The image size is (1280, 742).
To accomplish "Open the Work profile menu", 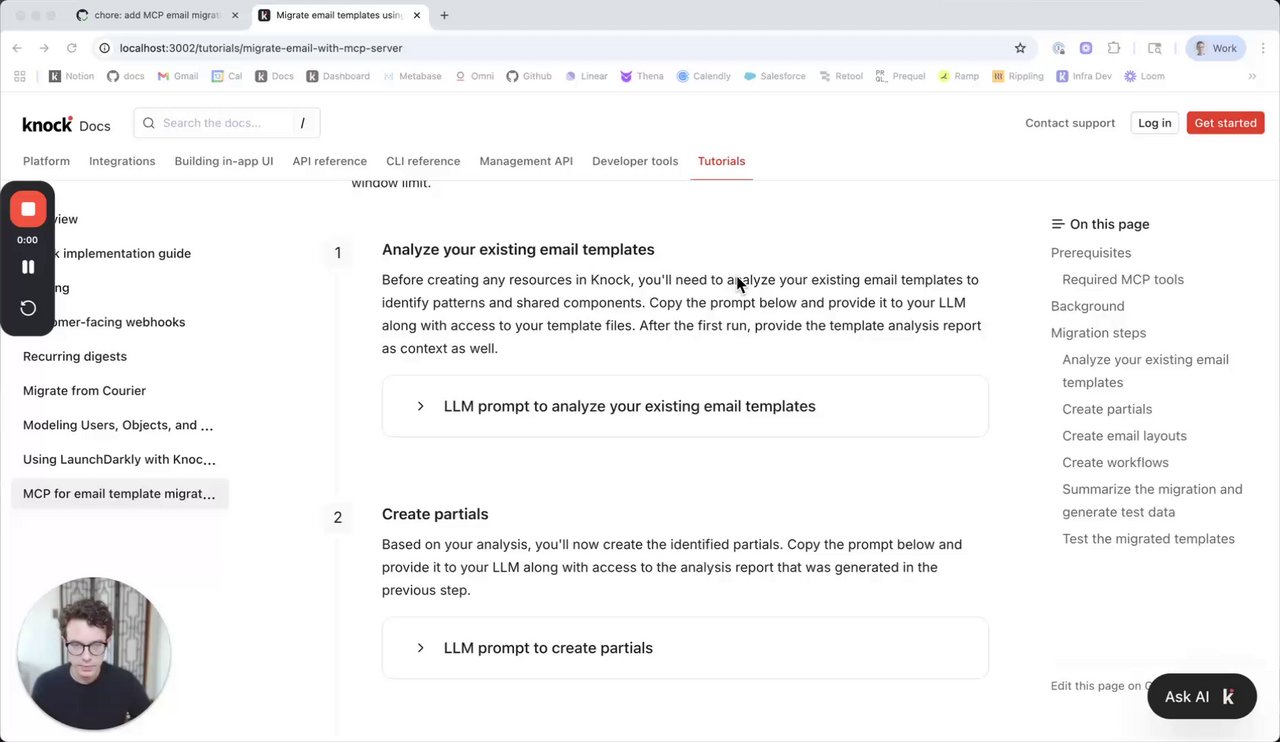I will pyautogui.click(x=1215, y=48).
